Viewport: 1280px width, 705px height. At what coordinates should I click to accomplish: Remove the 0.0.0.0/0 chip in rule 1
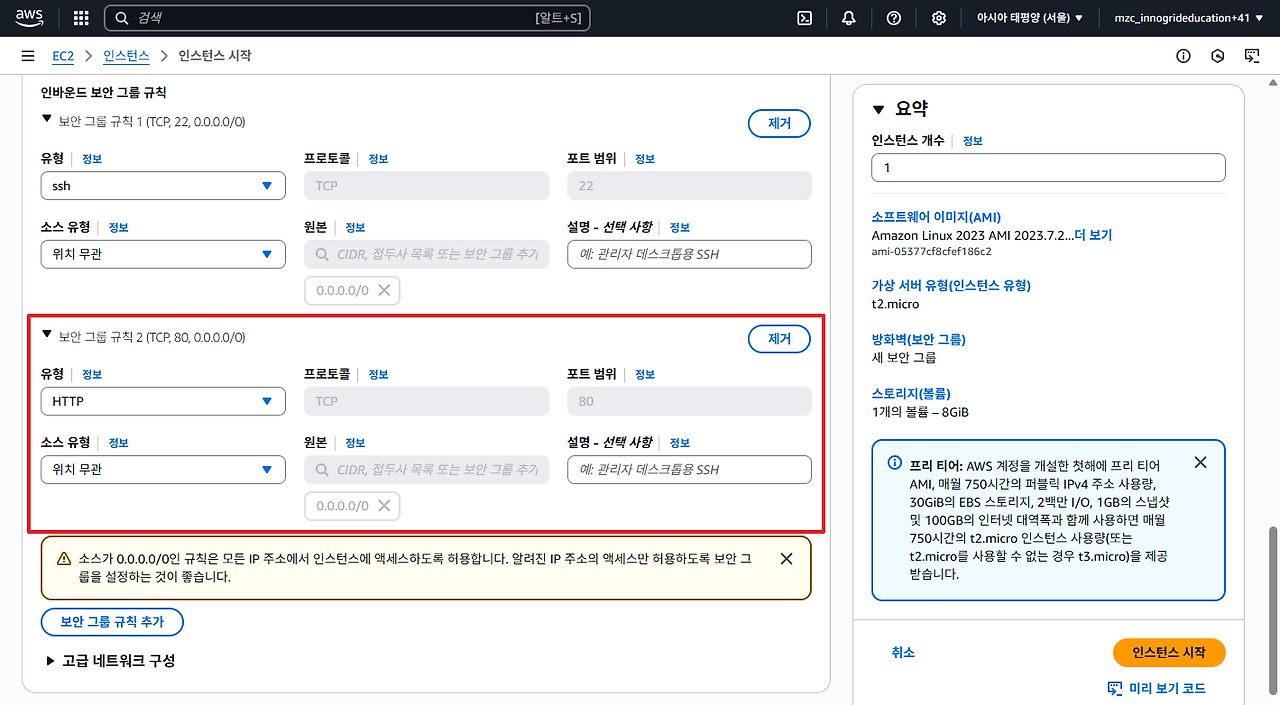click(x=384, y=291)
